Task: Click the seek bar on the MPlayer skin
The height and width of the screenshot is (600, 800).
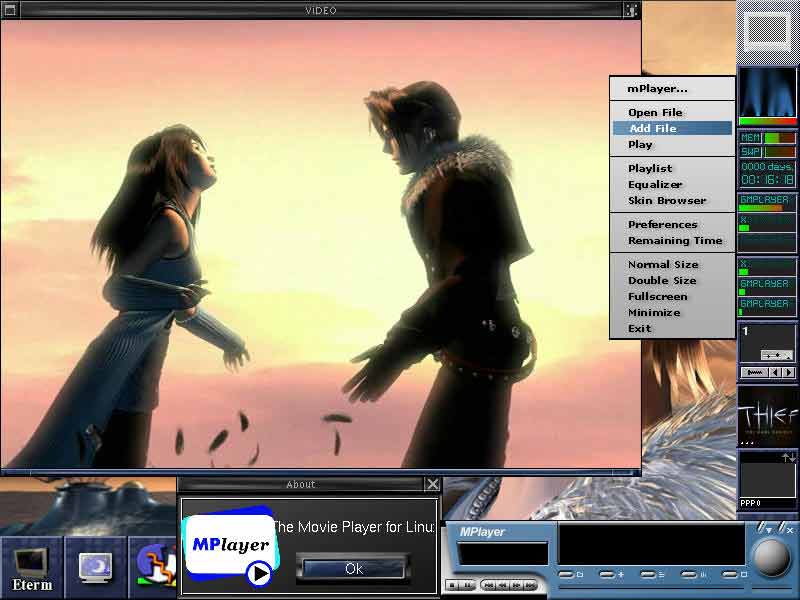Action: [x=650, y=586]
